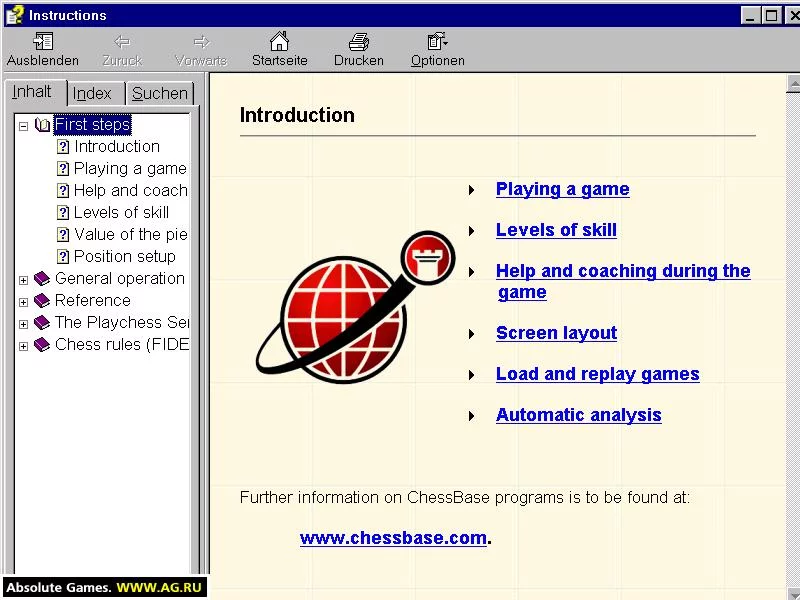This screenshot has height=600, width=800.
Task: Open the Levels of skill link
Action: (556, 230)
